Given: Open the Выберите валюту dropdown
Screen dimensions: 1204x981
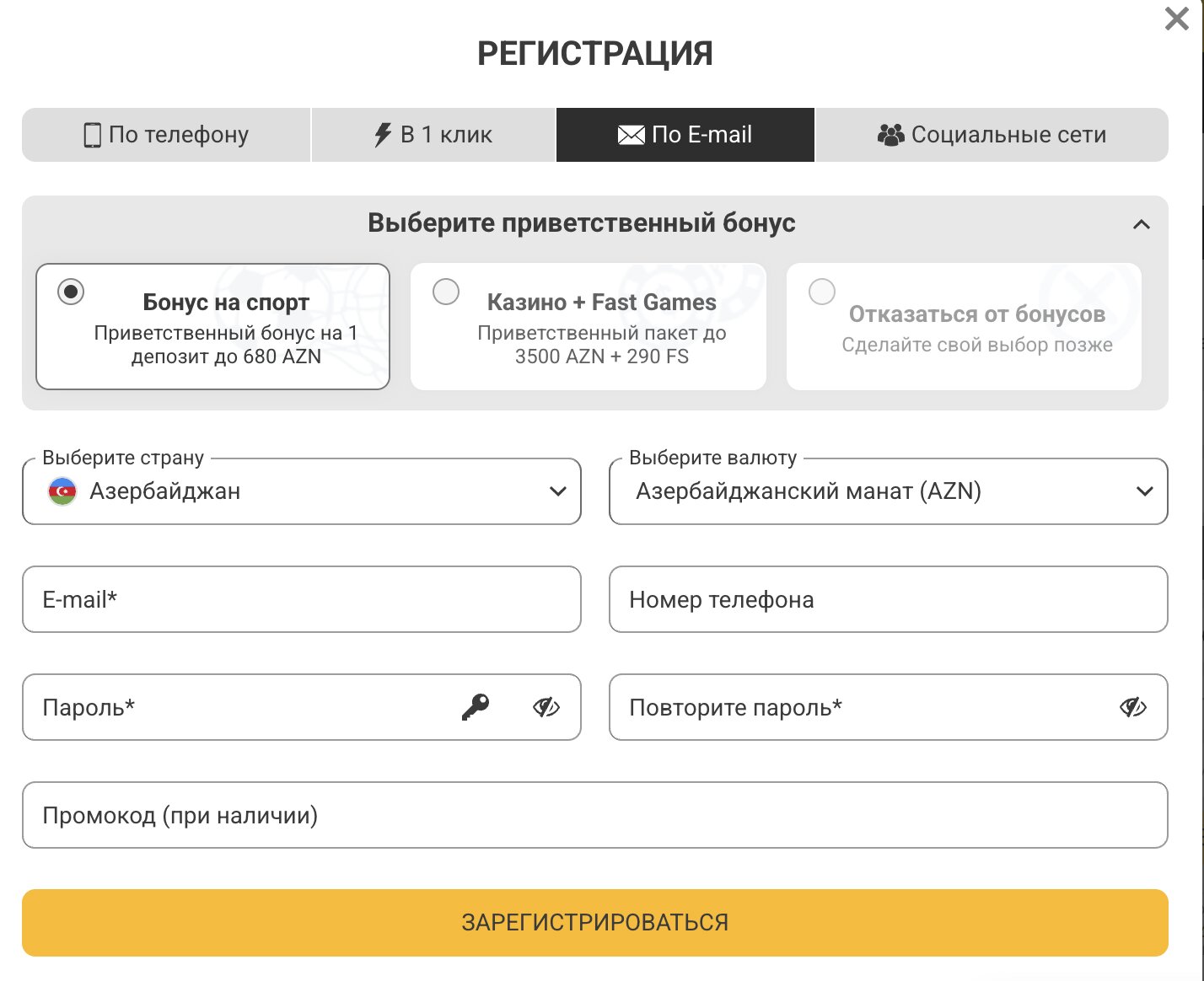Looking at the screenshot, I should coord(889,491).
